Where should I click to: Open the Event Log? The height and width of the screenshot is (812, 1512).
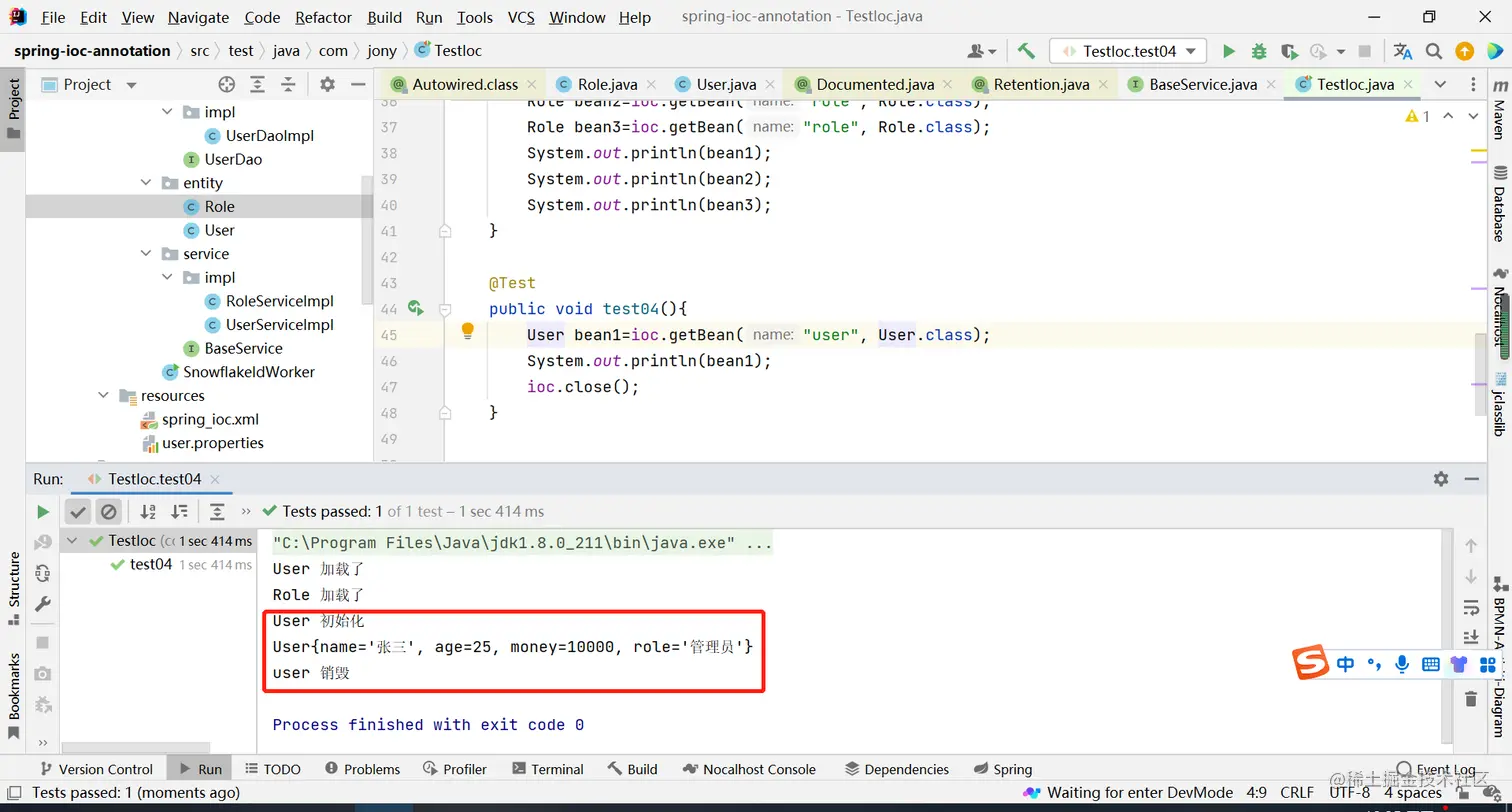point(1437,769)
